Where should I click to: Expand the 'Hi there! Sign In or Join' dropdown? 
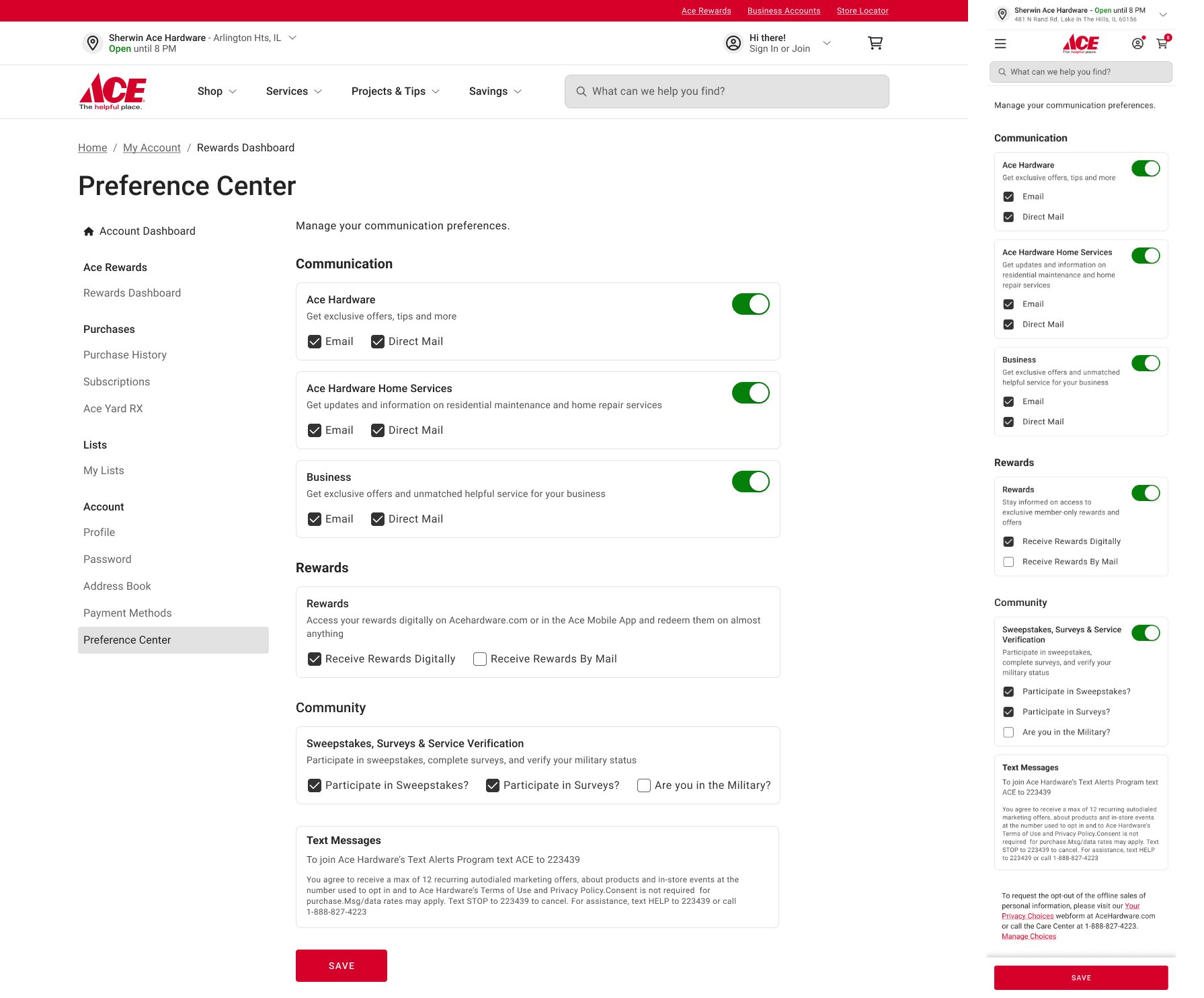(826, 42)
